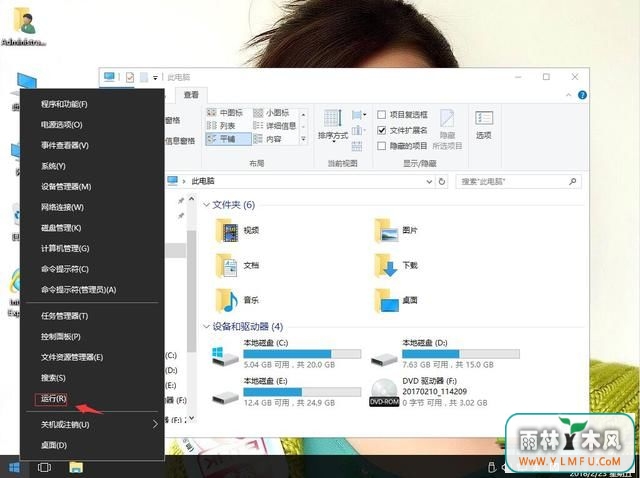
Task: Refresh the 此电脑 location
Action: (442, 182)
